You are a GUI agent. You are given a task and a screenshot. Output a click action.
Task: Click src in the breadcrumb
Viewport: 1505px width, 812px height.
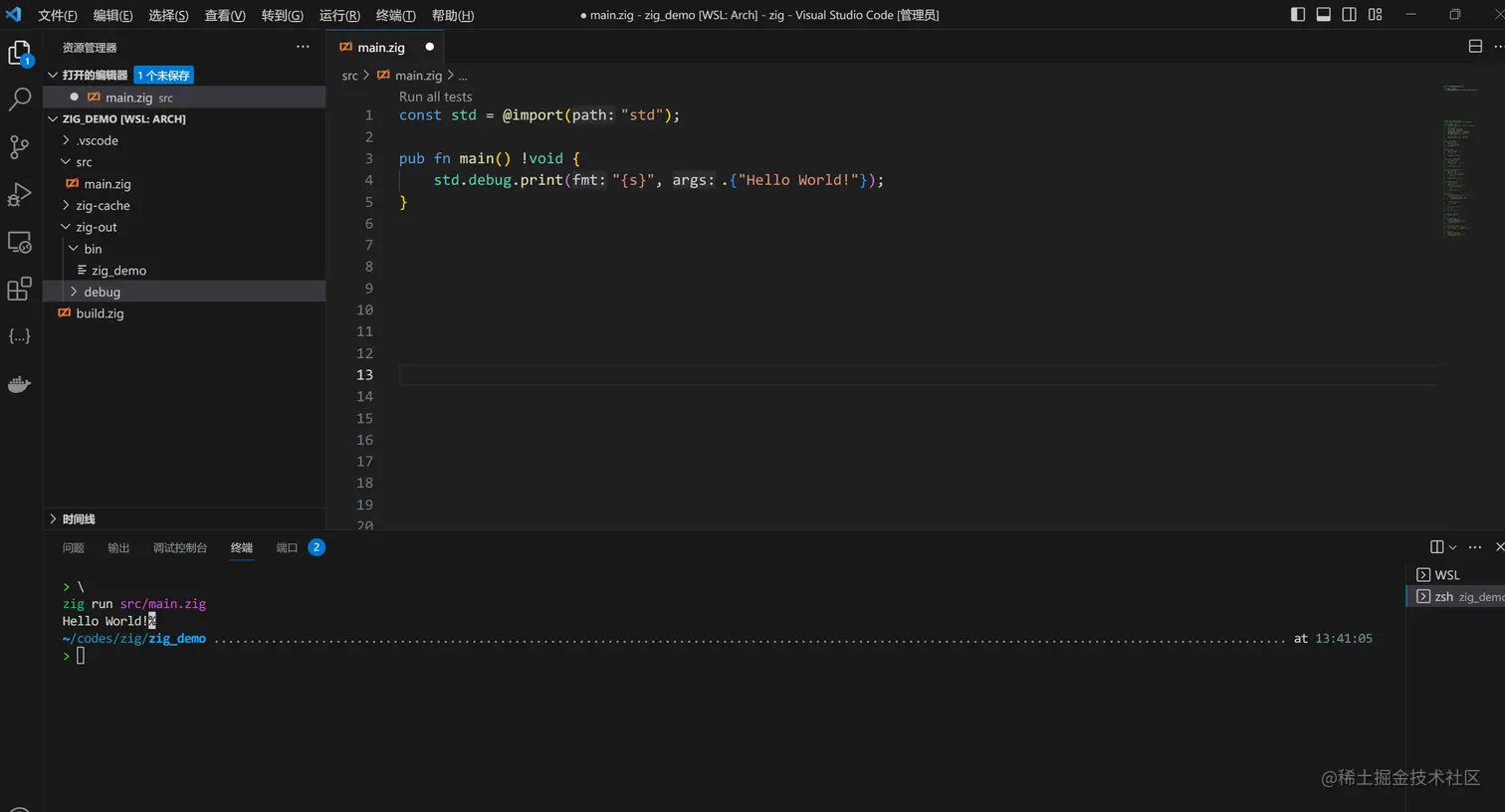[349, 76]
